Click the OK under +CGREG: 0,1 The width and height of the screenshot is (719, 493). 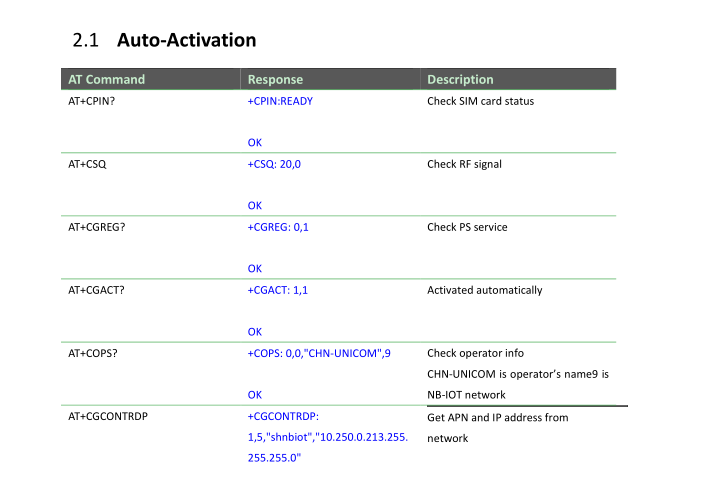254,269
